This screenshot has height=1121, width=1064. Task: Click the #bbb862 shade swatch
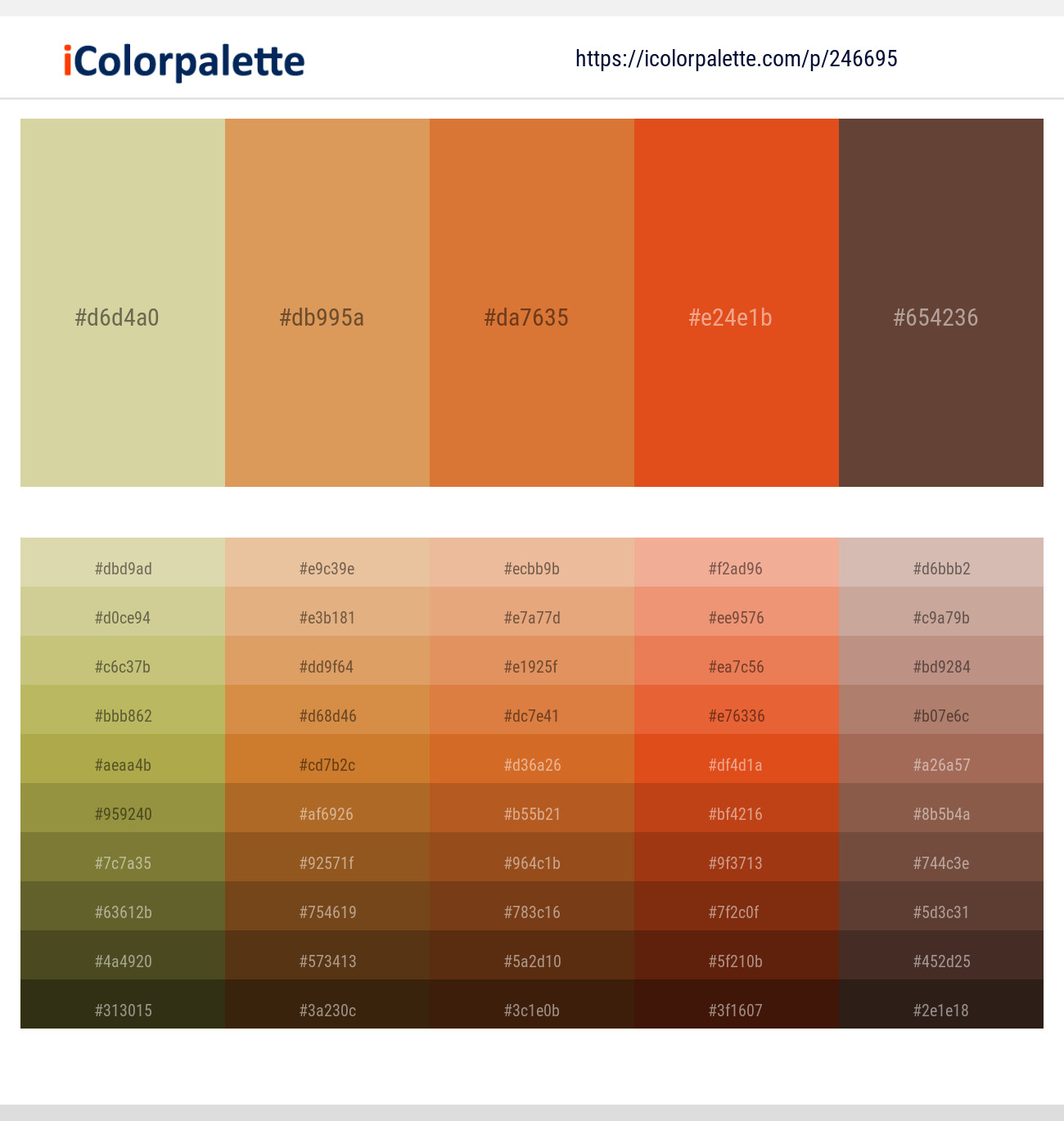(122, 716)
